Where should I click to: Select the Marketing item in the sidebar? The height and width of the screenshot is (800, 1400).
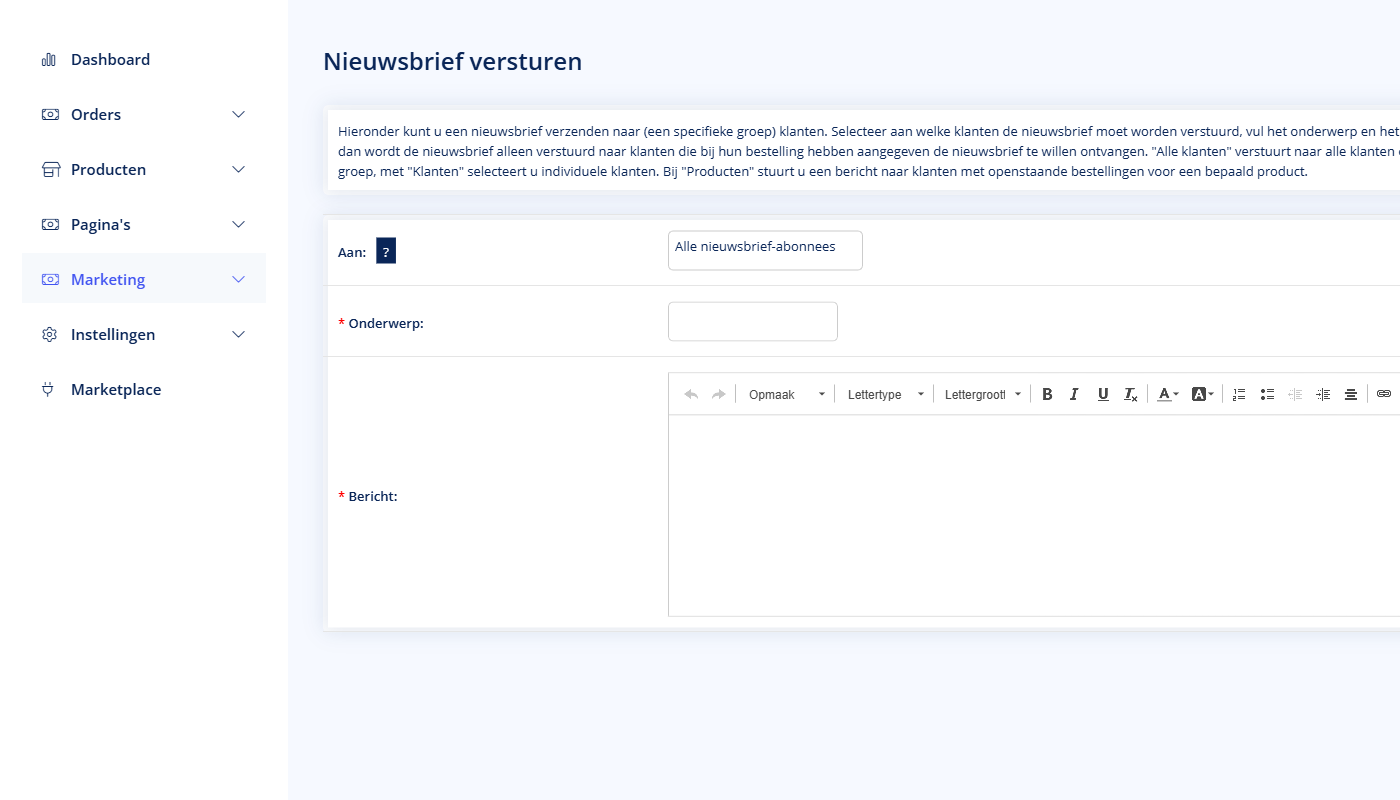point(107,279)
